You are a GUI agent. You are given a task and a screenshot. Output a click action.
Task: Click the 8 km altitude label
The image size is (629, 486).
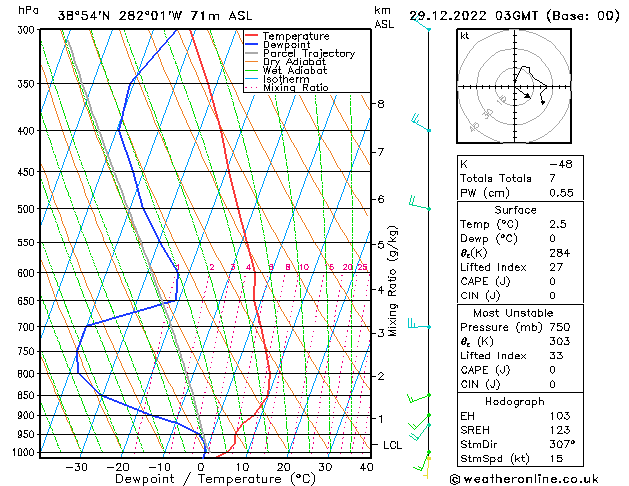click(380, 104)
